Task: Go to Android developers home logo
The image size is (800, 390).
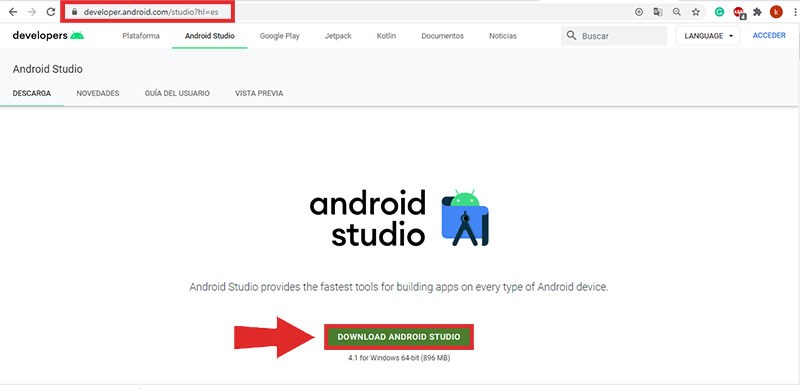Action: point(48,36)
